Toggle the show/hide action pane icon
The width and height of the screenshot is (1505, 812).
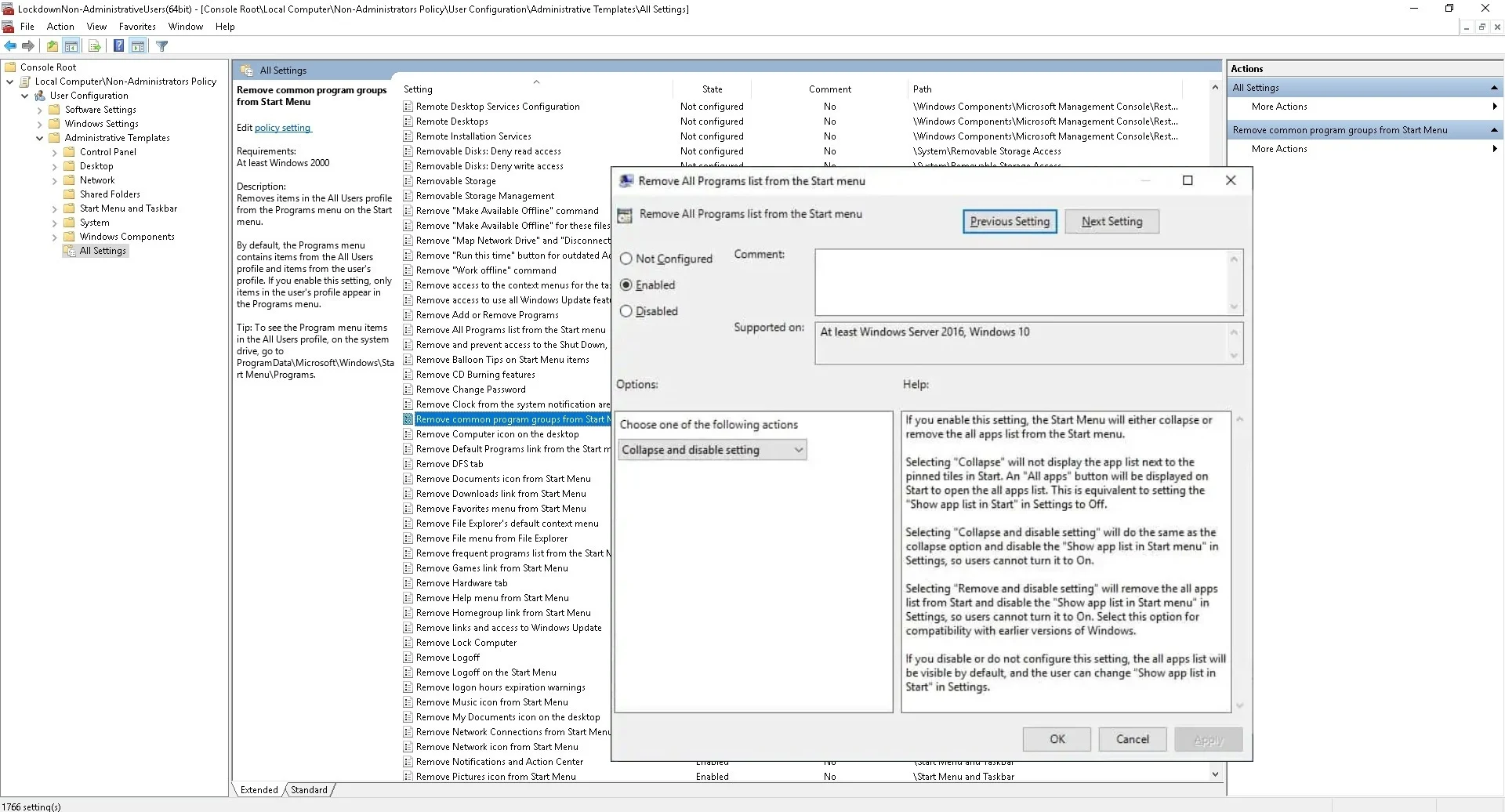point(139,45)
